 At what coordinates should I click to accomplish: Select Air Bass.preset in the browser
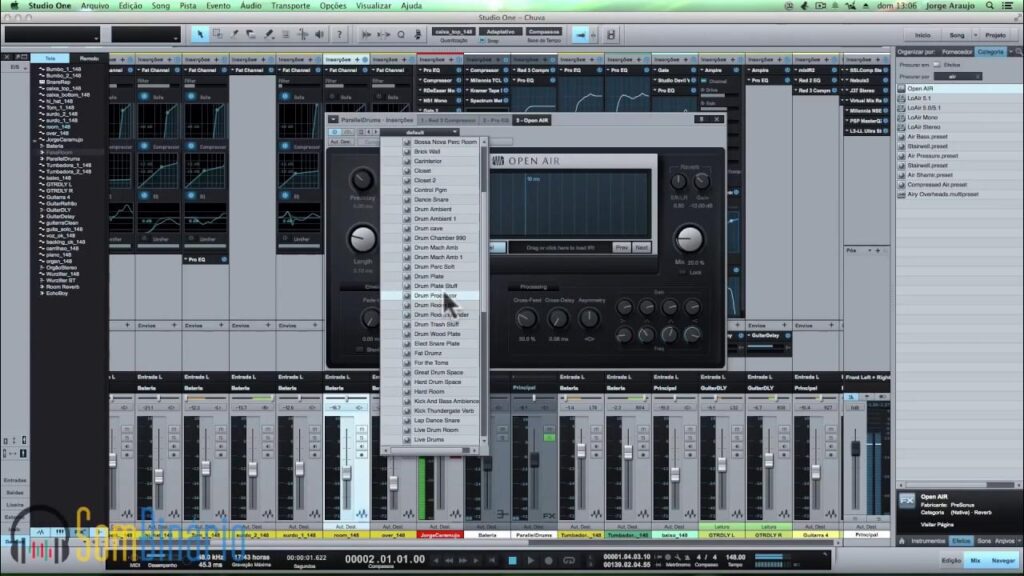[927, 136]
